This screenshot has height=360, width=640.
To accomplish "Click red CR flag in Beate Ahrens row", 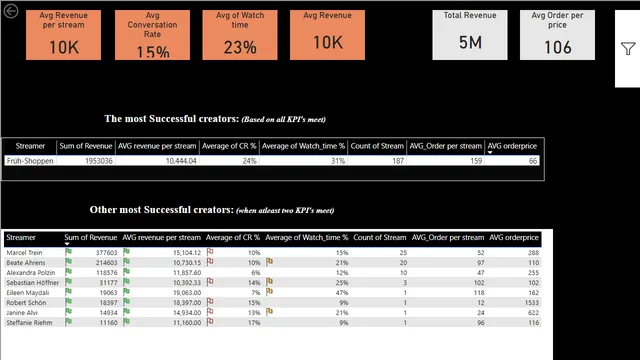I will pyautogui.click(x=210, y=262).
